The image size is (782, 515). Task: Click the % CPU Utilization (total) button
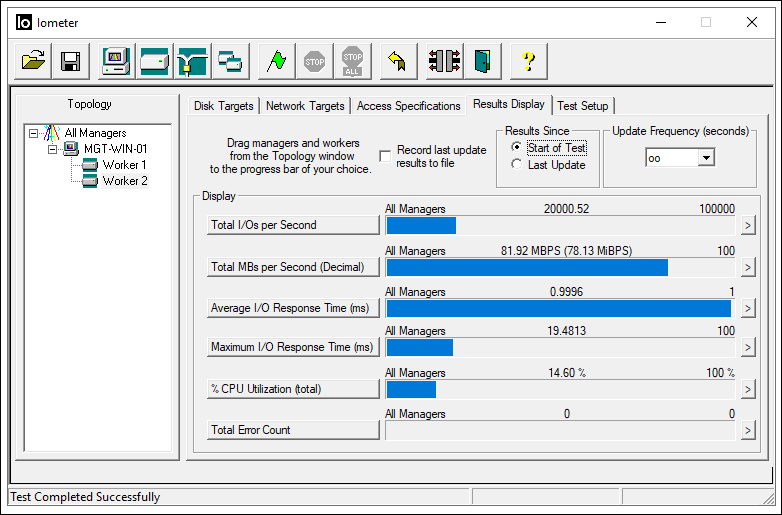click(x=292, y=389)
